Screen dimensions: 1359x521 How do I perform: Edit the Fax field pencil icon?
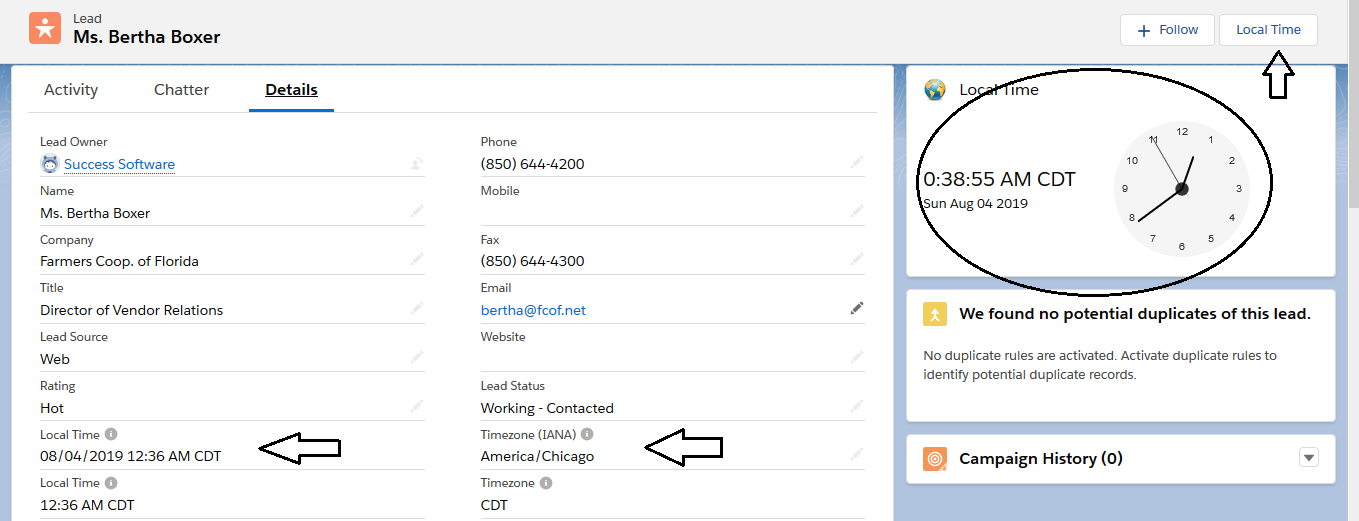pyautogui.click(x=857, y=260)
